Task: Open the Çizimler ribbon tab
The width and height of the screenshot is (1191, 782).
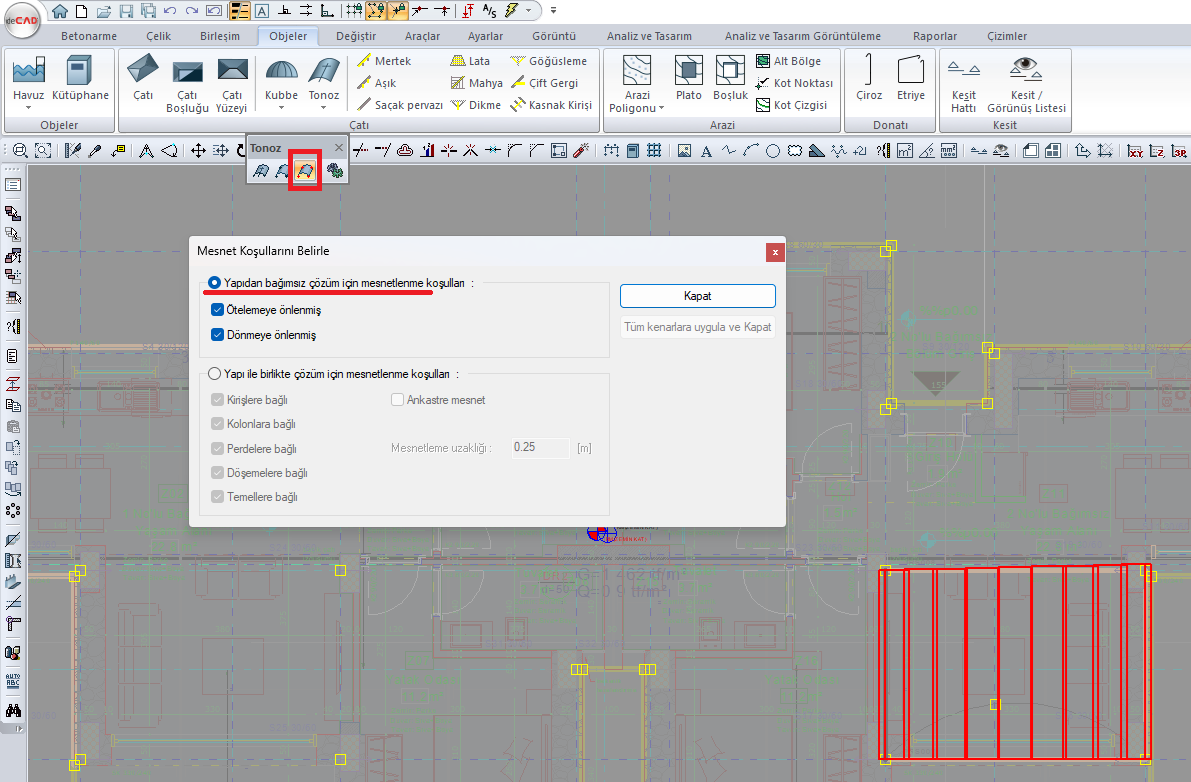Action: (1006, 36)
